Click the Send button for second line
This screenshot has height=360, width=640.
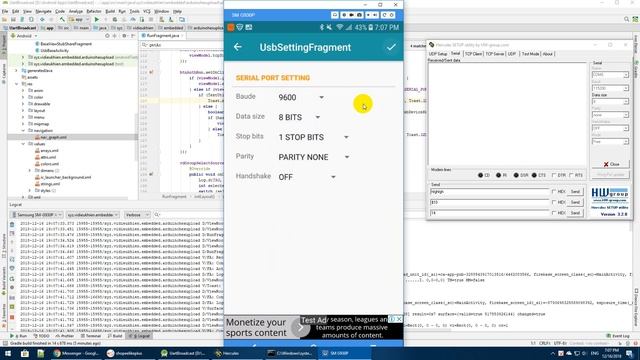coord(575,202)
